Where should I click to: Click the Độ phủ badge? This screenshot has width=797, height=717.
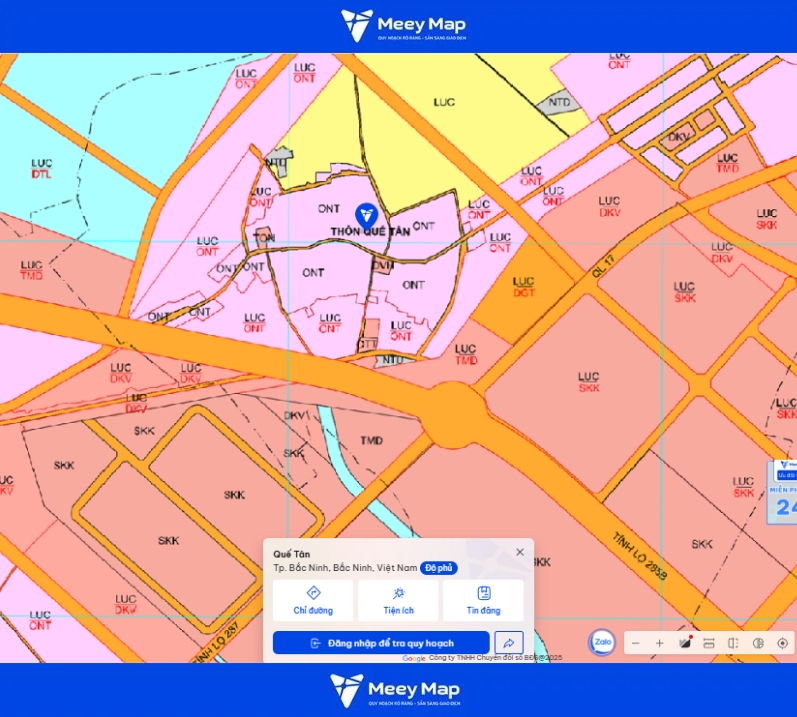pyautogui.click(x=439, y=568)
